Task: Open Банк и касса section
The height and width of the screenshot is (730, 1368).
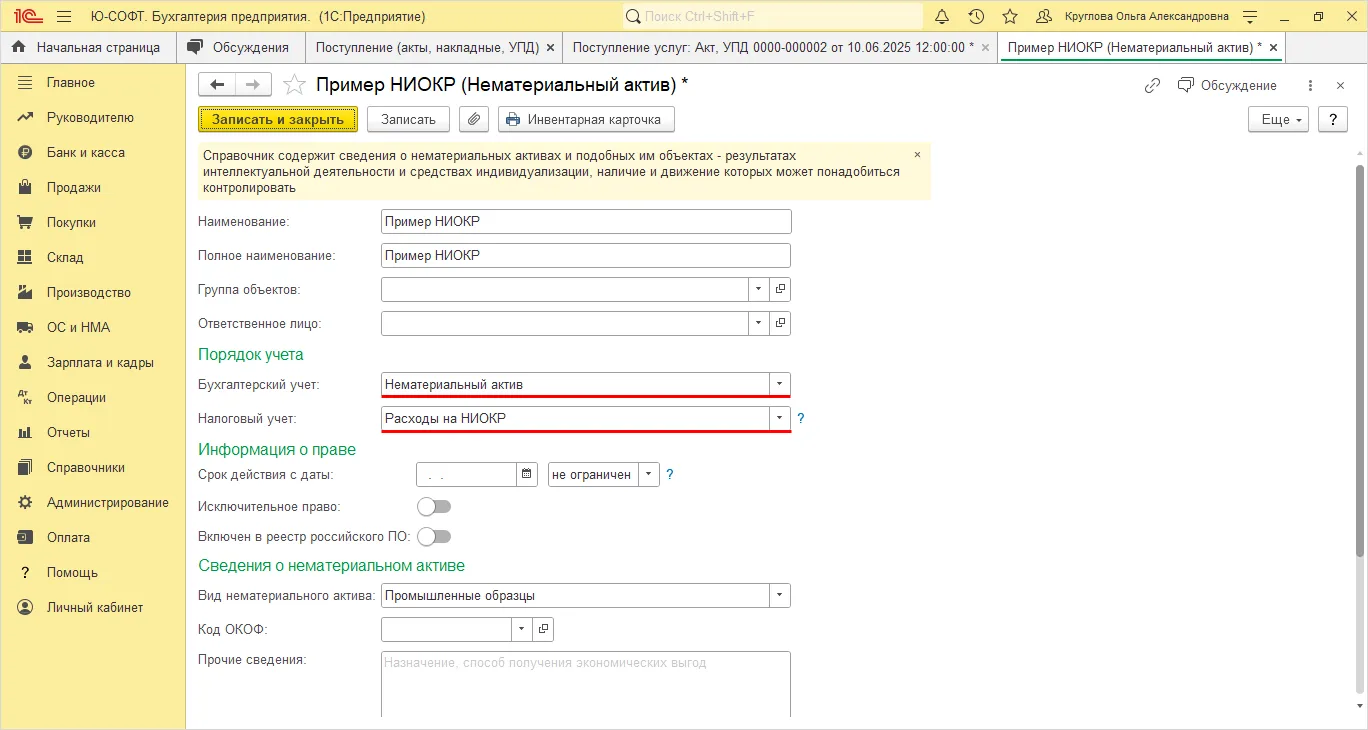Action: (x=86, y=152)
